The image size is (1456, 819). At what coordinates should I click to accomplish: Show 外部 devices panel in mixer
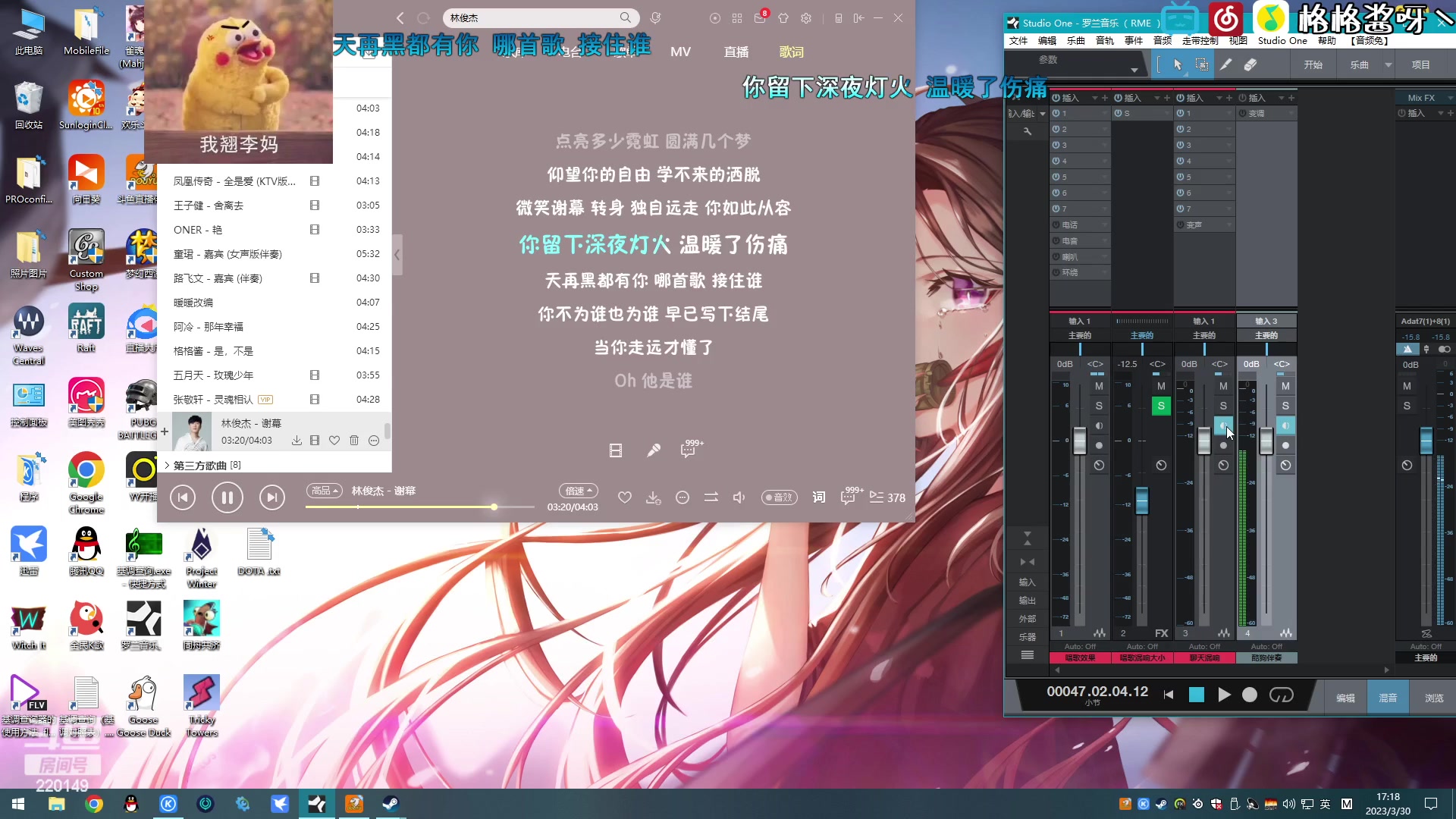click(1027, 619)
